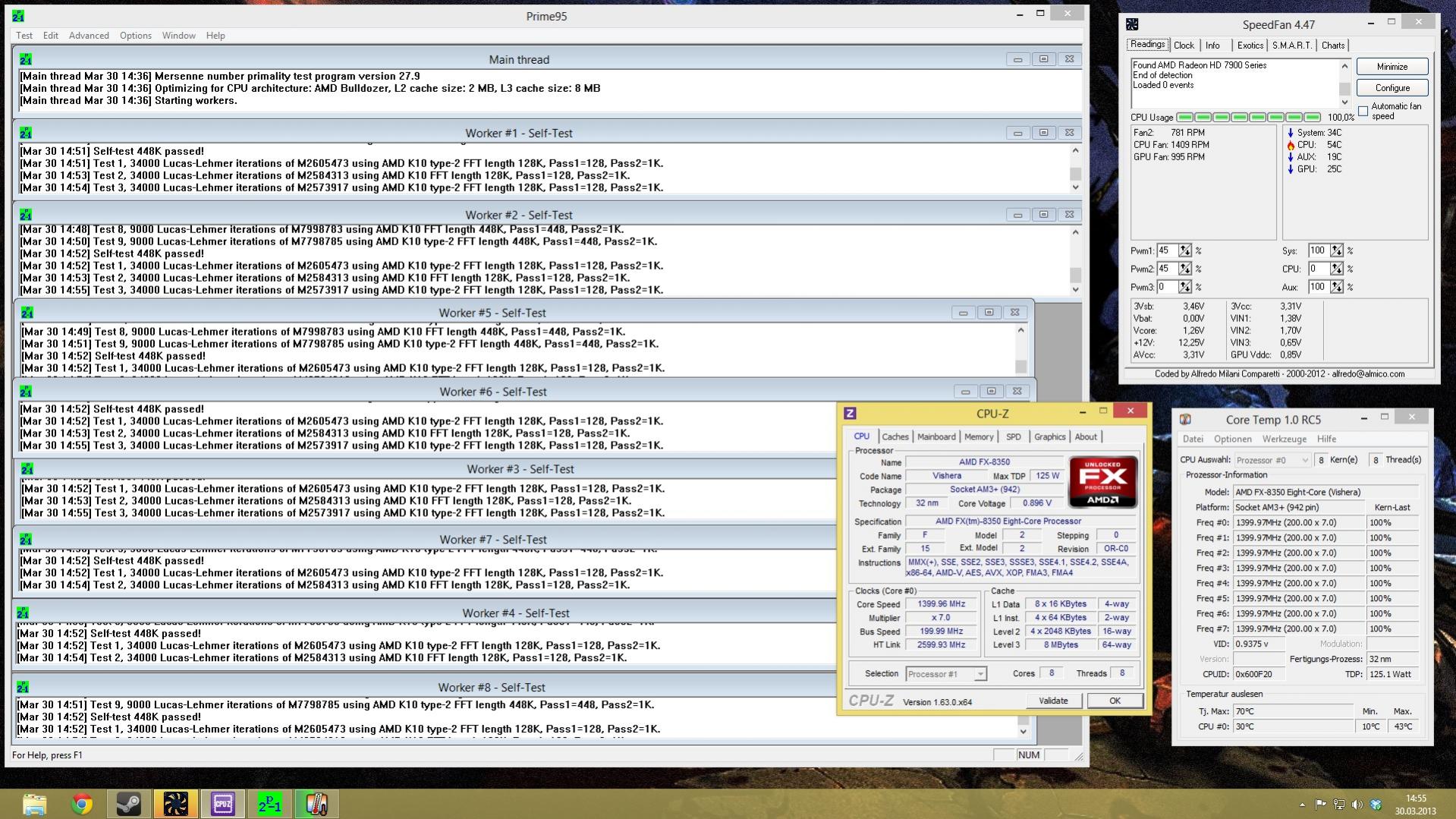Click the Pwm1 value field in SpeedFan
1456x819 pixels.
click(1167, 251)
